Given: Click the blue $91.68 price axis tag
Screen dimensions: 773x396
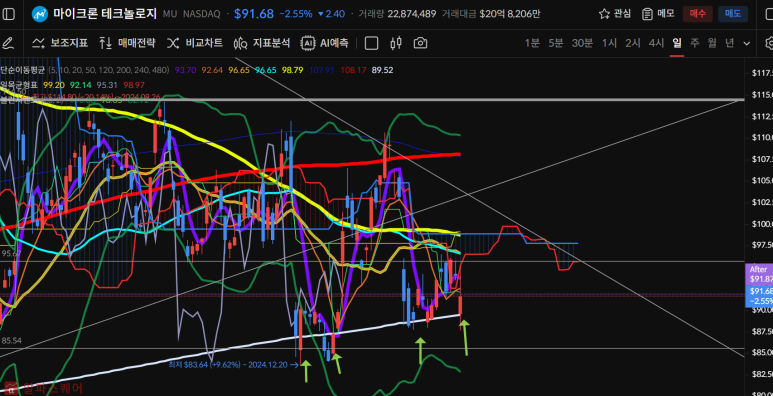Looking at the screenshot, I should pyautogui.click(x=760, y=296).
